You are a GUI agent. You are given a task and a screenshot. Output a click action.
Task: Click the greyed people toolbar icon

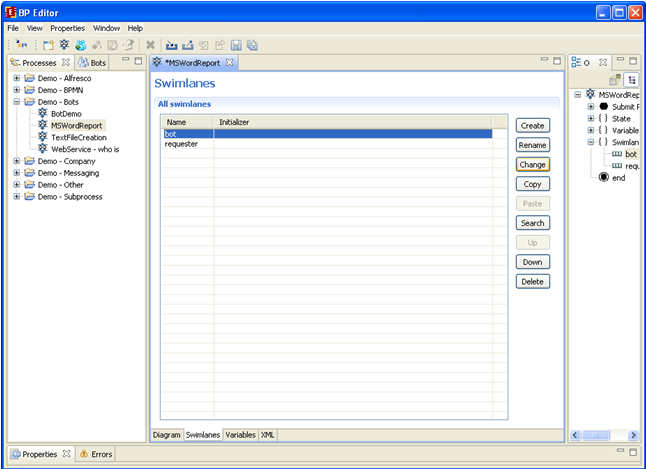97,45
